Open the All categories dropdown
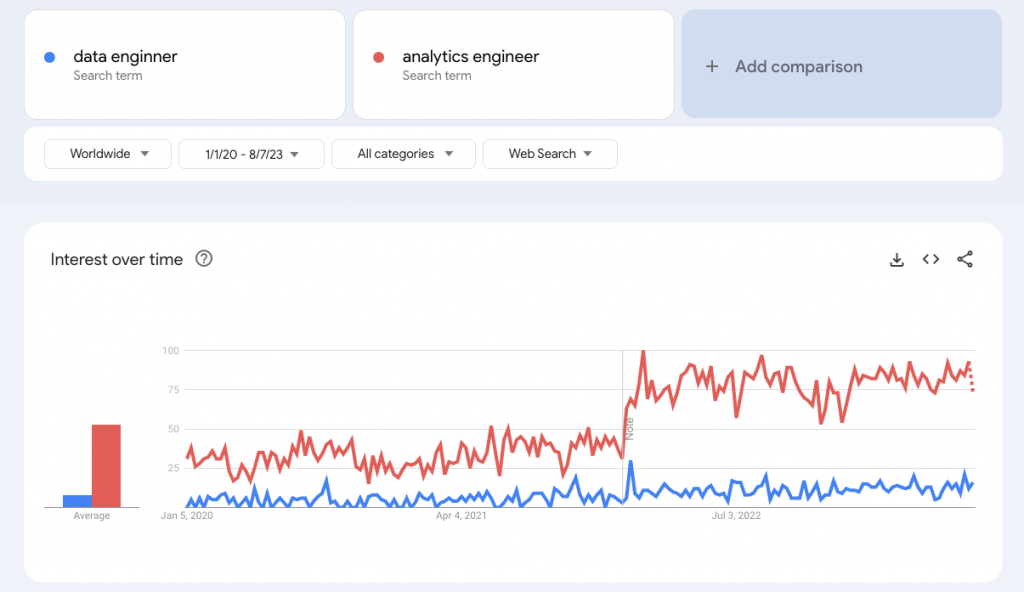Image resolution: width=1024 pixels, height=592 pixels. point(403,154)
